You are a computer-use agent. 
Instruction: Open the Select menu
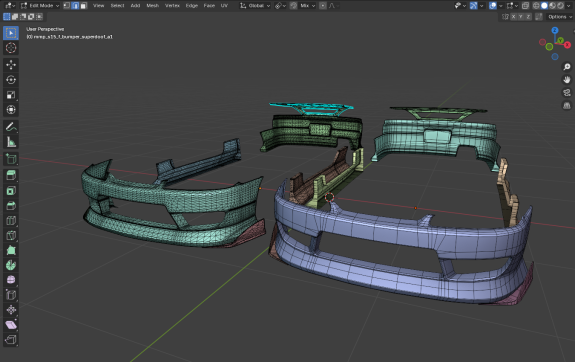pyautogui.click(x=117, y=6)
